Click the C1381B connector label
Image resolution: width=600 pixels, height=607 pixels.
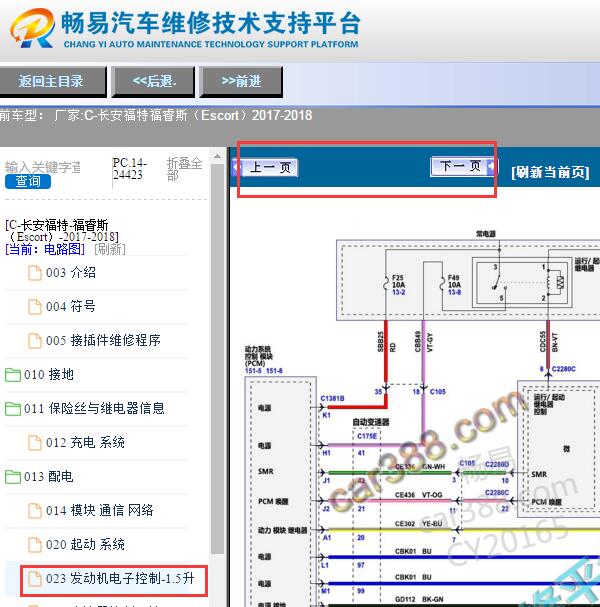[x=333, y=398]
